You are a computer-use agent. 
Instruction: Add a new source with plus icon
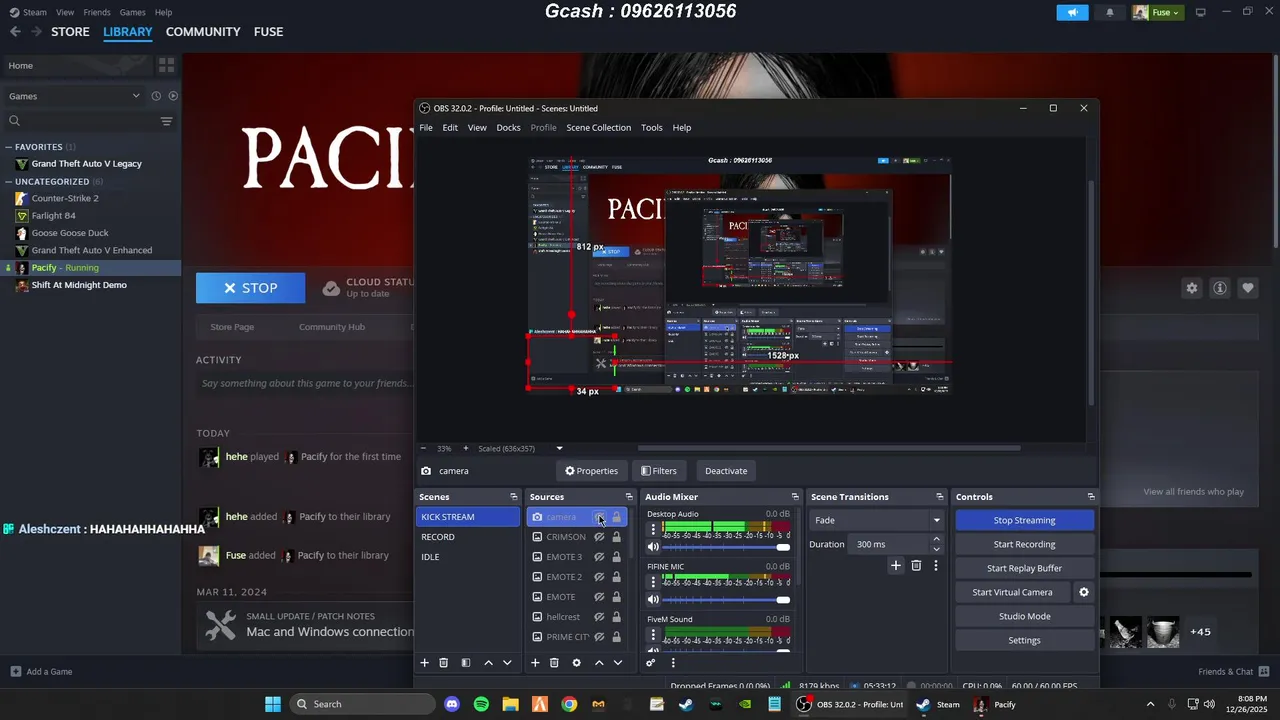[535, 663]
